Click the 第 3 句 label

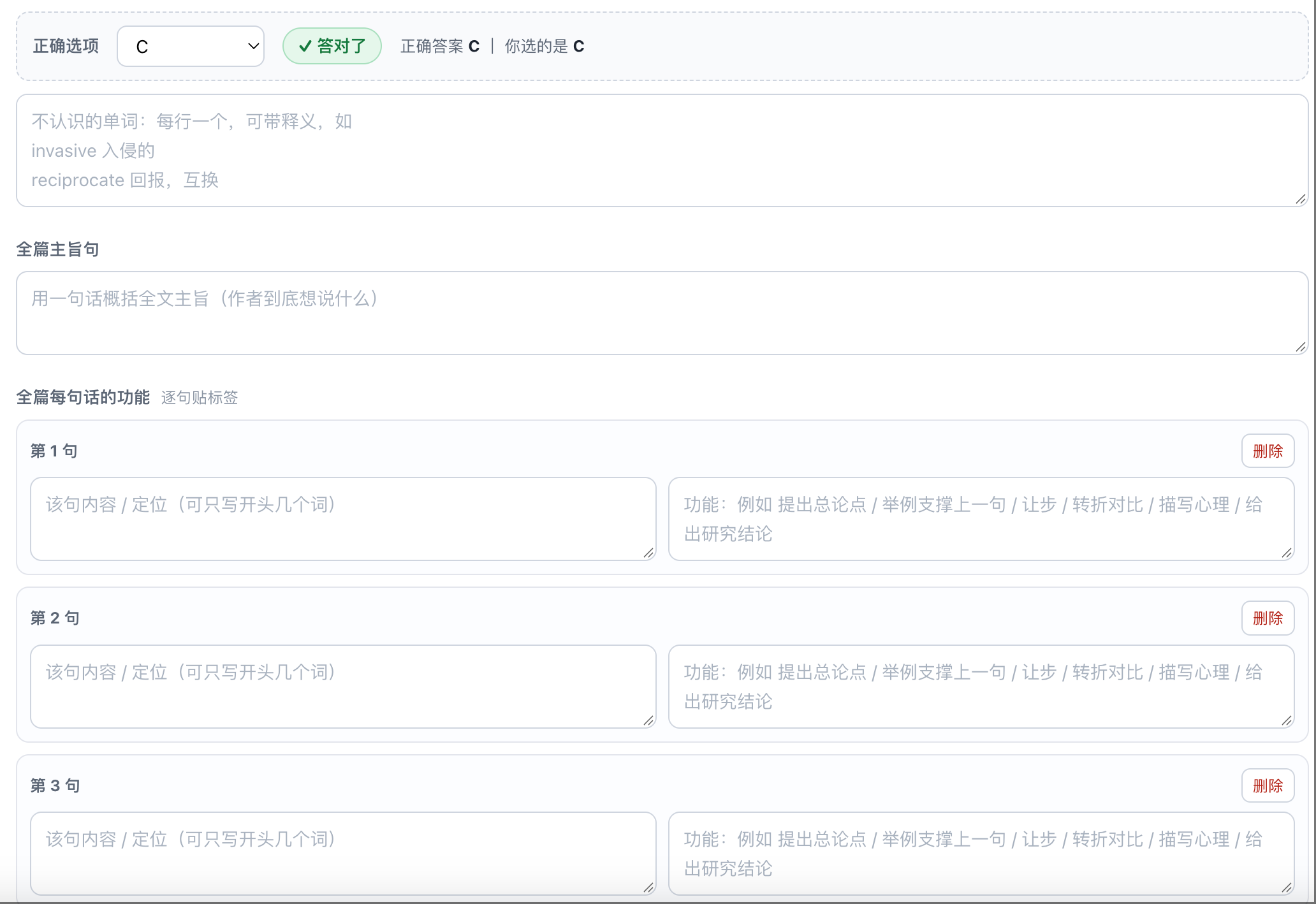tap(55, 786)
